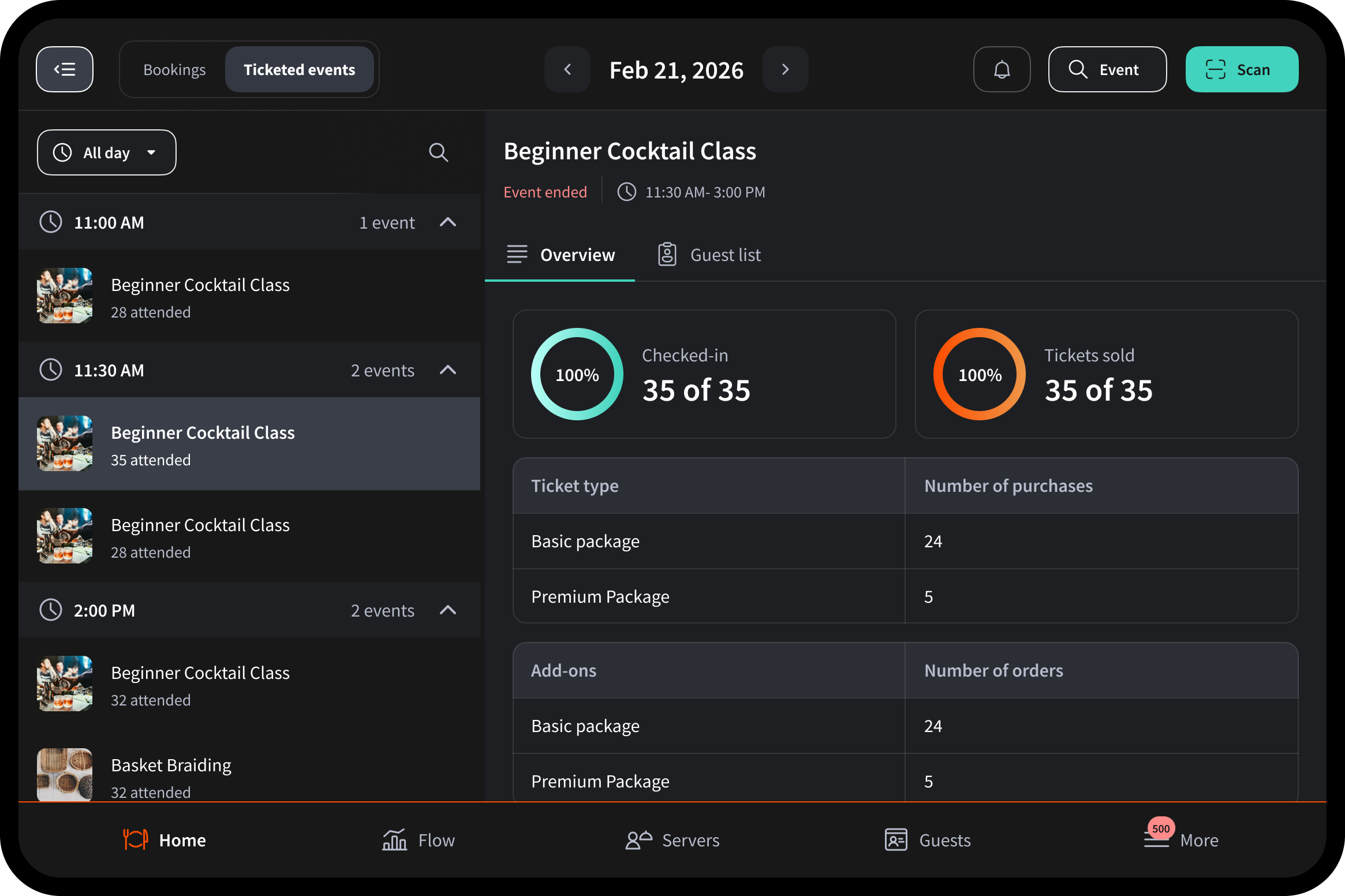This screenshot has width=1345, height=896.
Task: Open notifications via the bell icon
Action: tap(1002, 69)
